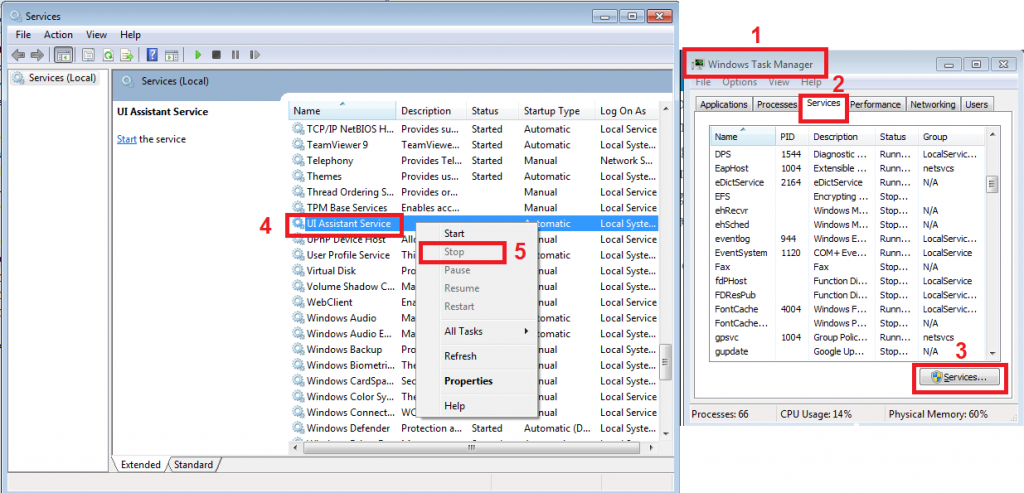Select the eDictService row in Task Manager
Viewport: 1024px width, 493px height.
click(848, 182)
